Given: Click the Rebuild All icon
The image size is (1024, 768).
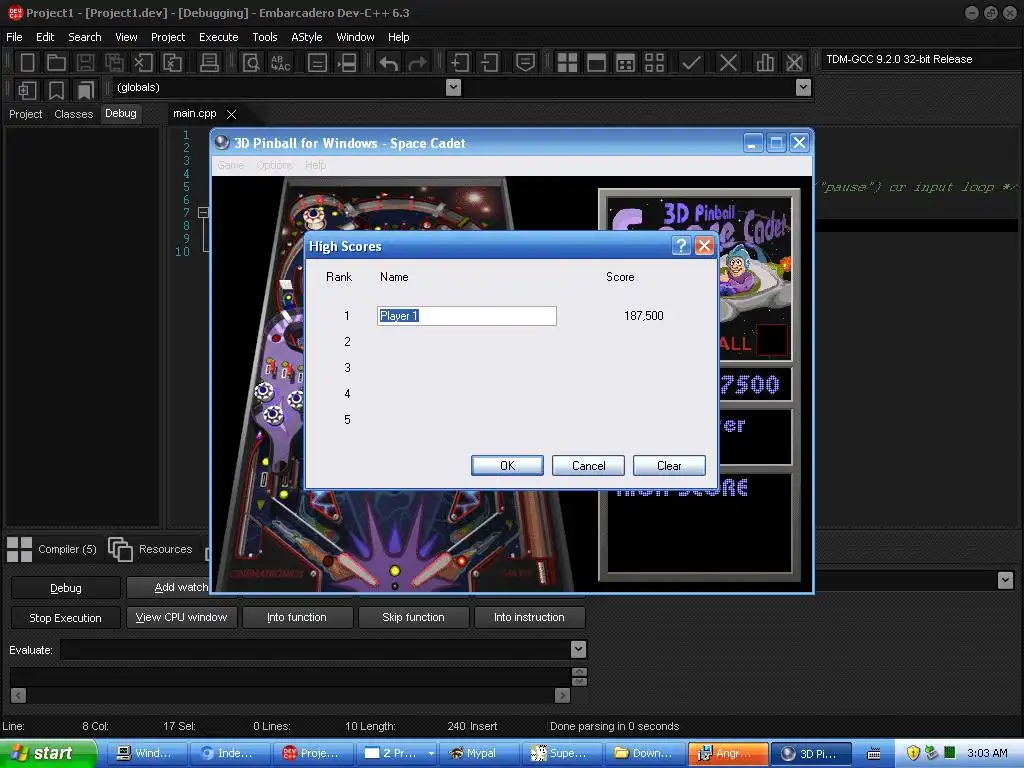Looking at the screenshot, I should (654, 63).
